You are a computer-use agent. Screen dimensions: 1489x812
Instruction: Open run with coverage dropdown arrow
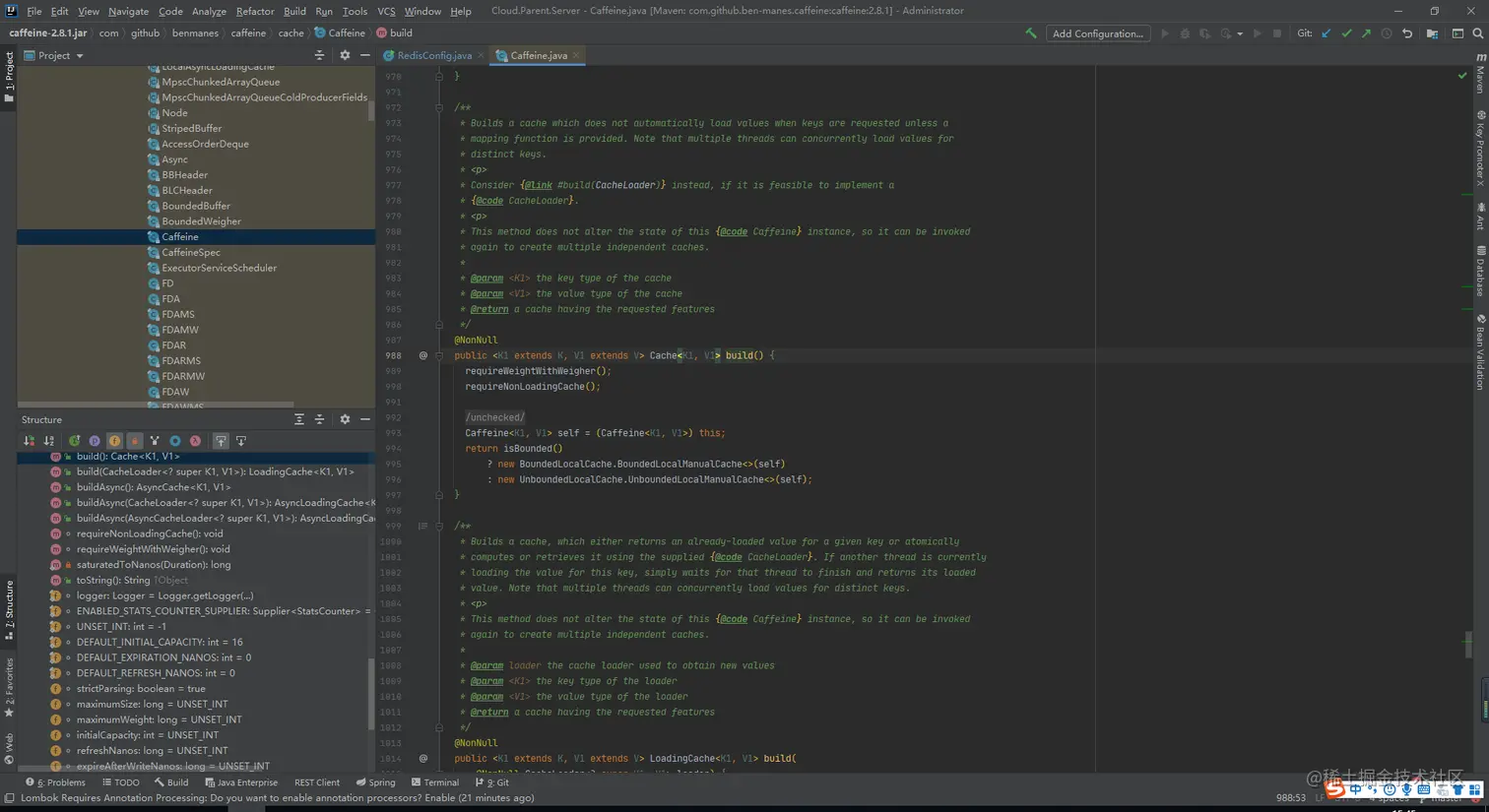pos(1240,33)
